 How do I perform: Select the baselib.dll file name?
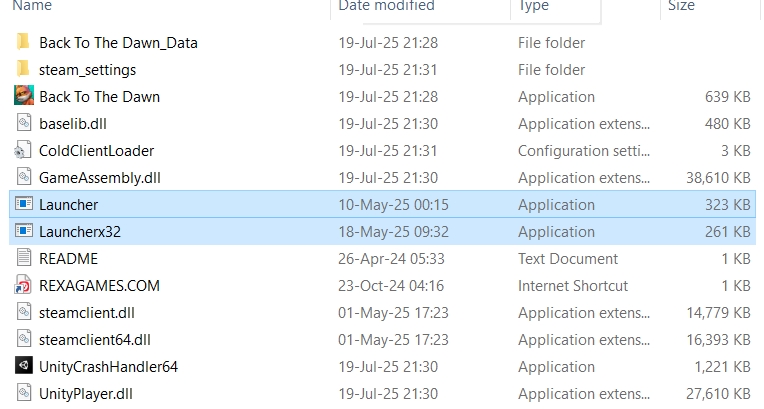pos(73,124)
